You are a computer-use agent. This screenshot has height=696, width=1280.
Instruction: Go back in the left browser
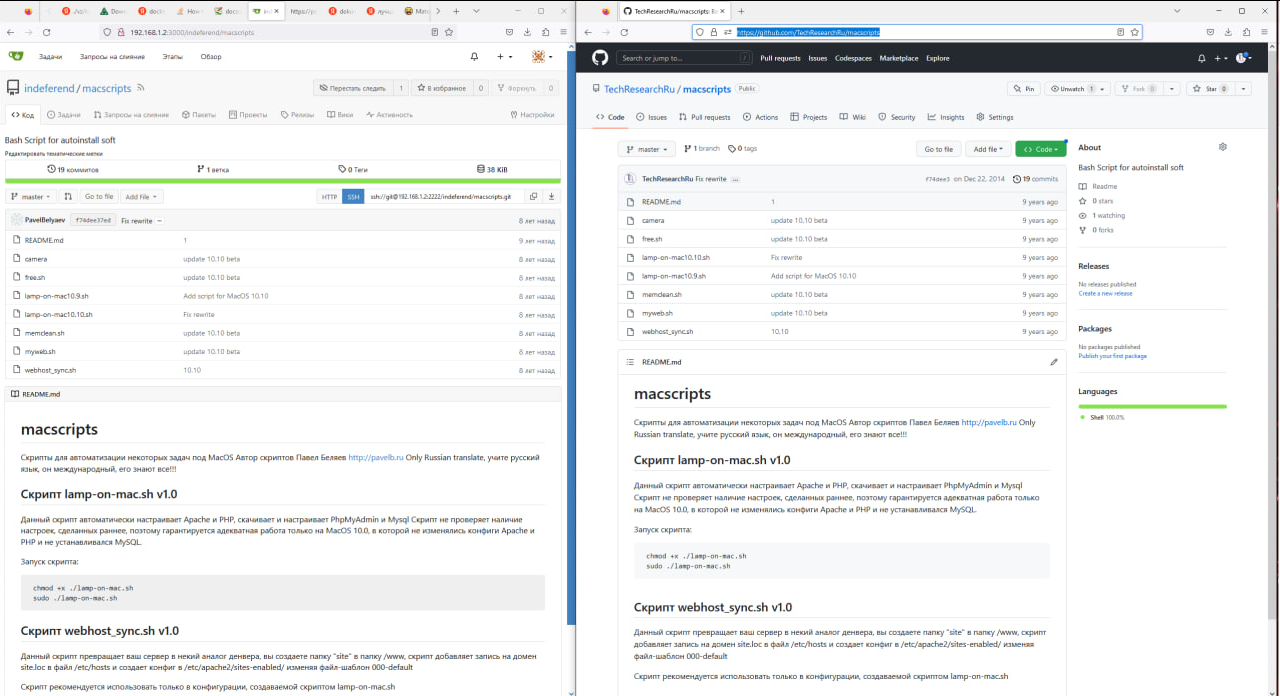(11, 32)
